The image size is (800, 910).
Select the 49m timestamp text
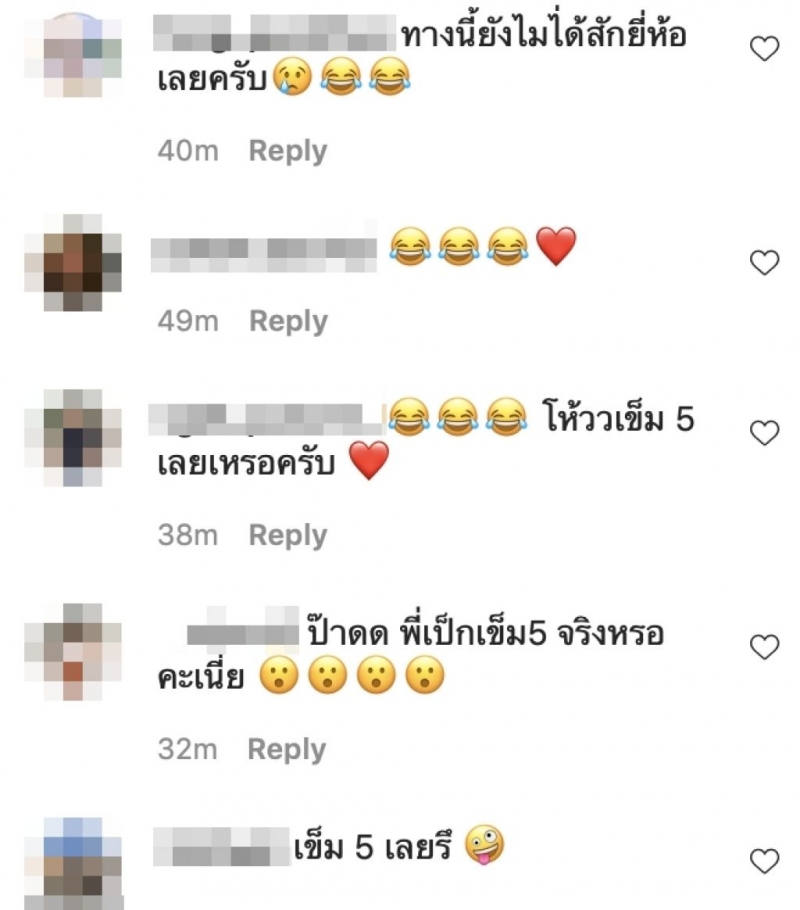coord(188,321)
